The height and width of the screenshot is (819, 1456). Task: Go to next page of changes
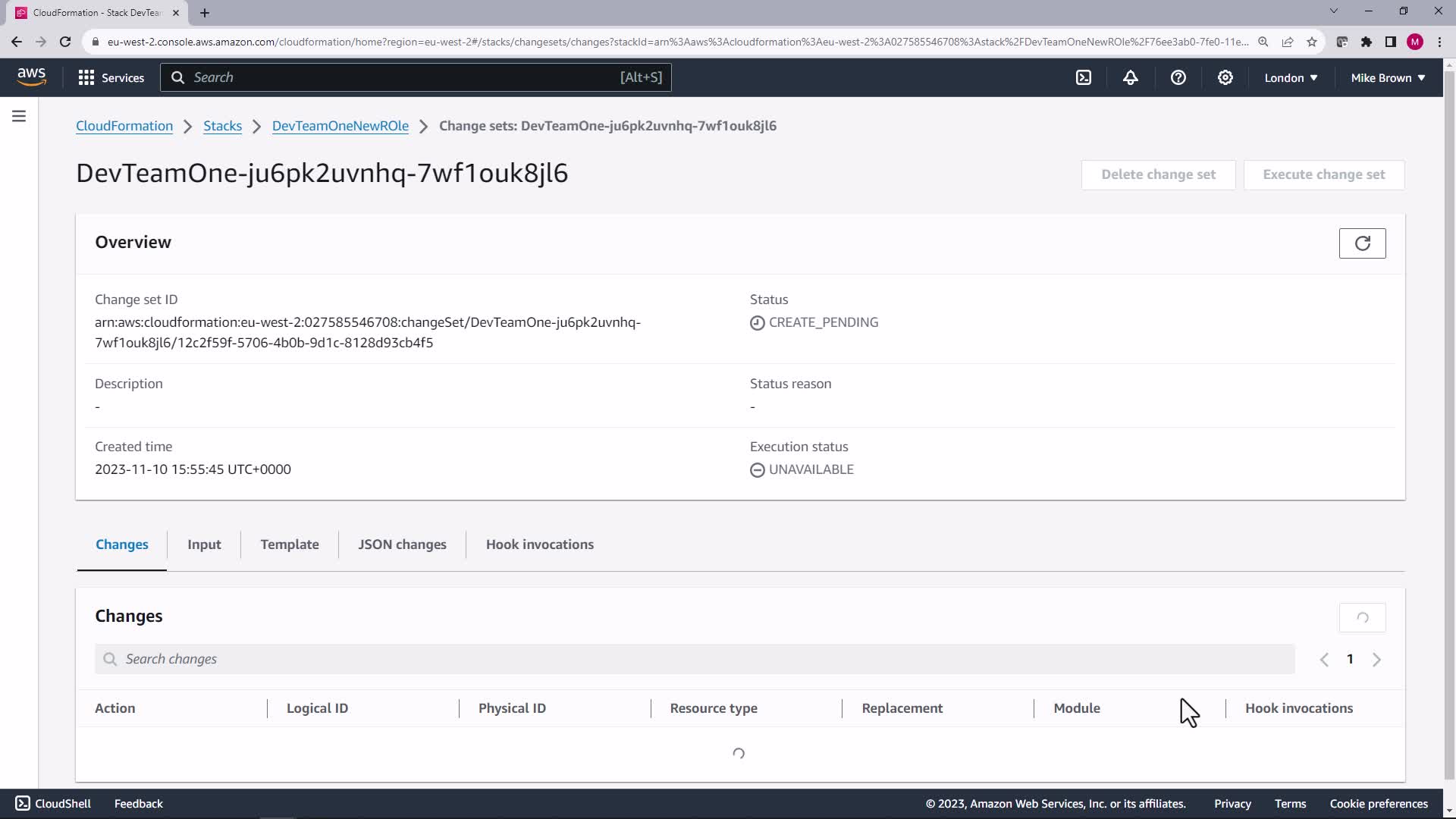(x=1376, y=660)
